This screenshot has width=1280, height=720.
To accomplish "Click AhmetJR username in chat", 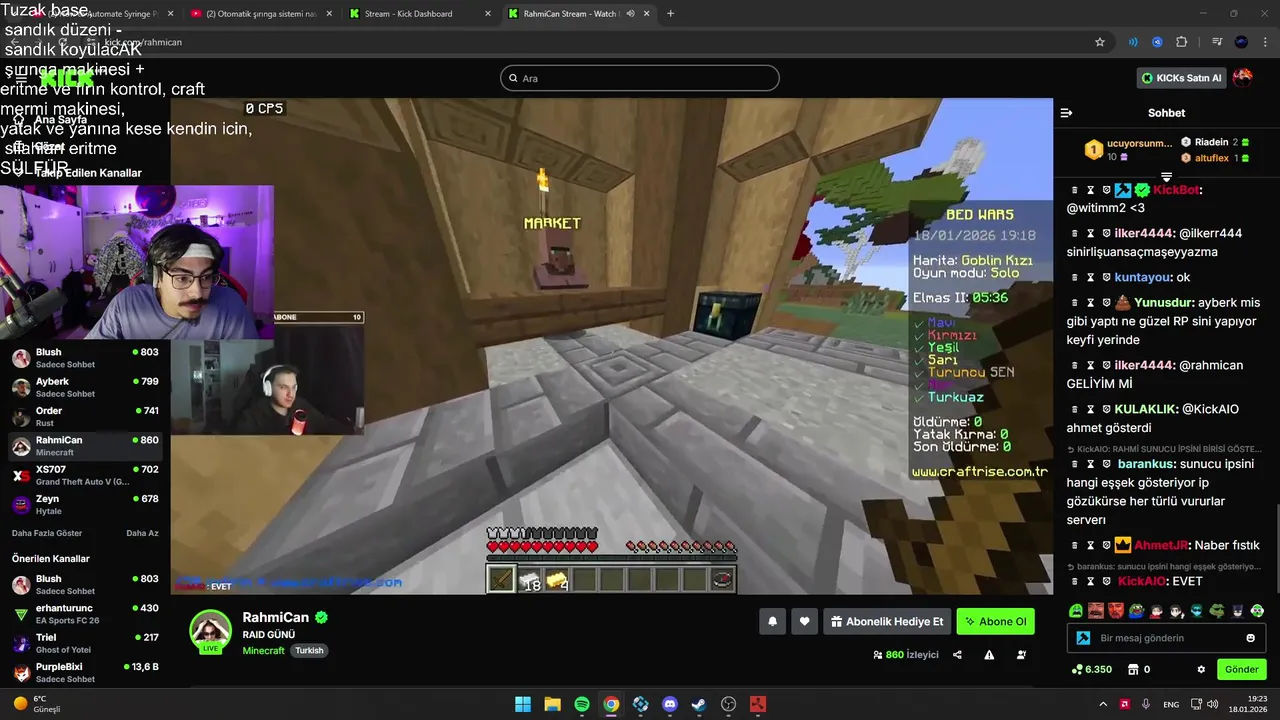I will 1161,545.
